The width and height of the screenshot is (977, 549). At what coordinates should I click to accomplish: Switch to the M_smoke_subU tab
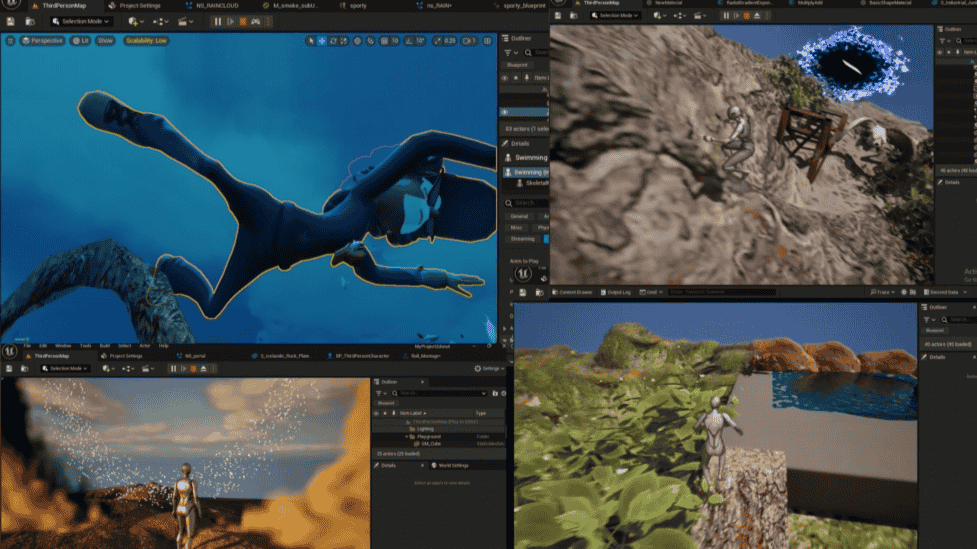tap(290, 6)
